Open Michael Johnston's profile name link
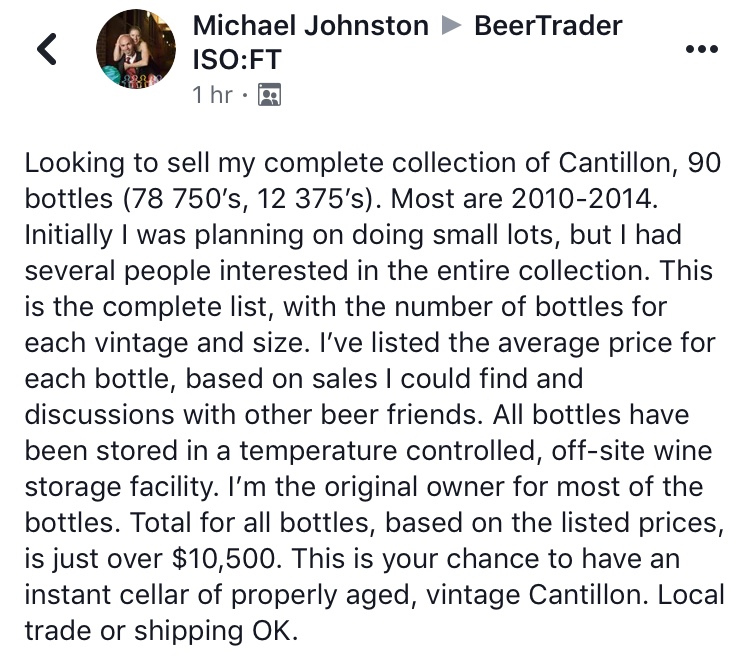The image size is (745, 656). 310,25
